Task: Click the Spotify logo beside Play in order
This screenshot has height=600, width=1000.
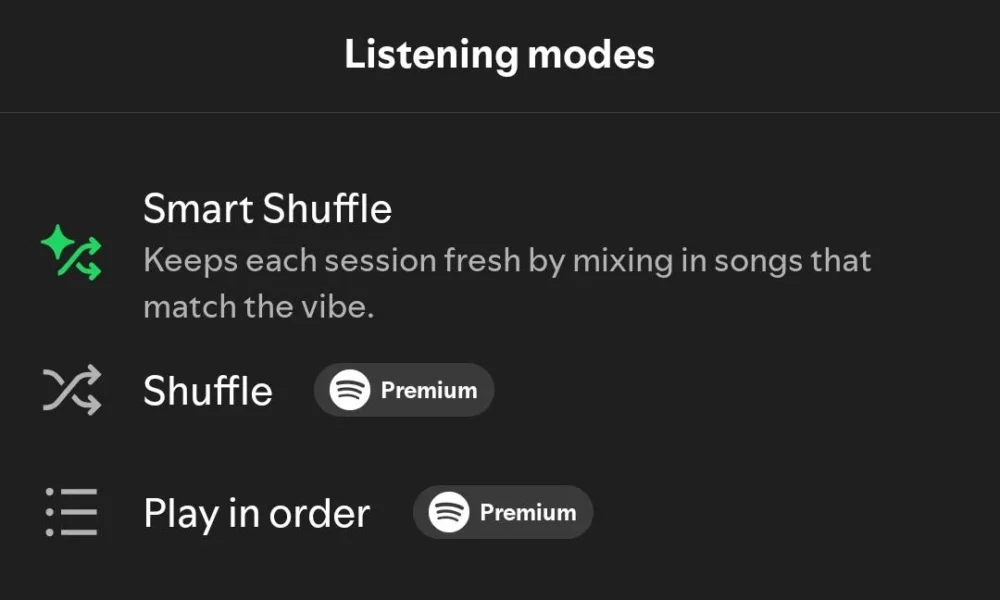Action: (x=449, y=512)
